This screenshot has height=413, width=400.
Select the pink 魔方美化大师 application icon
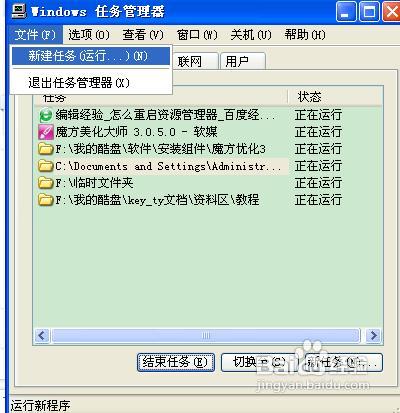(x=46, y=132)
